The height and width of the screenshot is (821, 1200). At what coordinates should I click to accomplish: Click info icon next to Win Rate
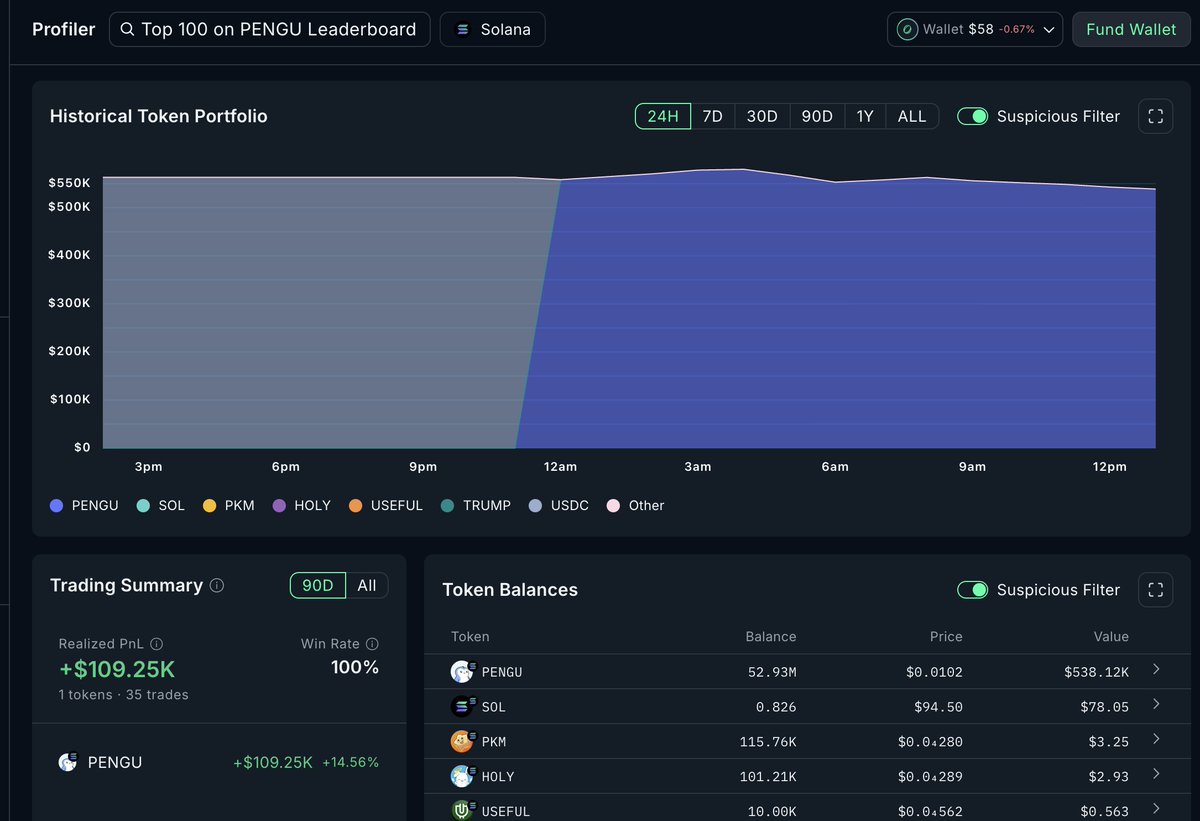(372, 645)
